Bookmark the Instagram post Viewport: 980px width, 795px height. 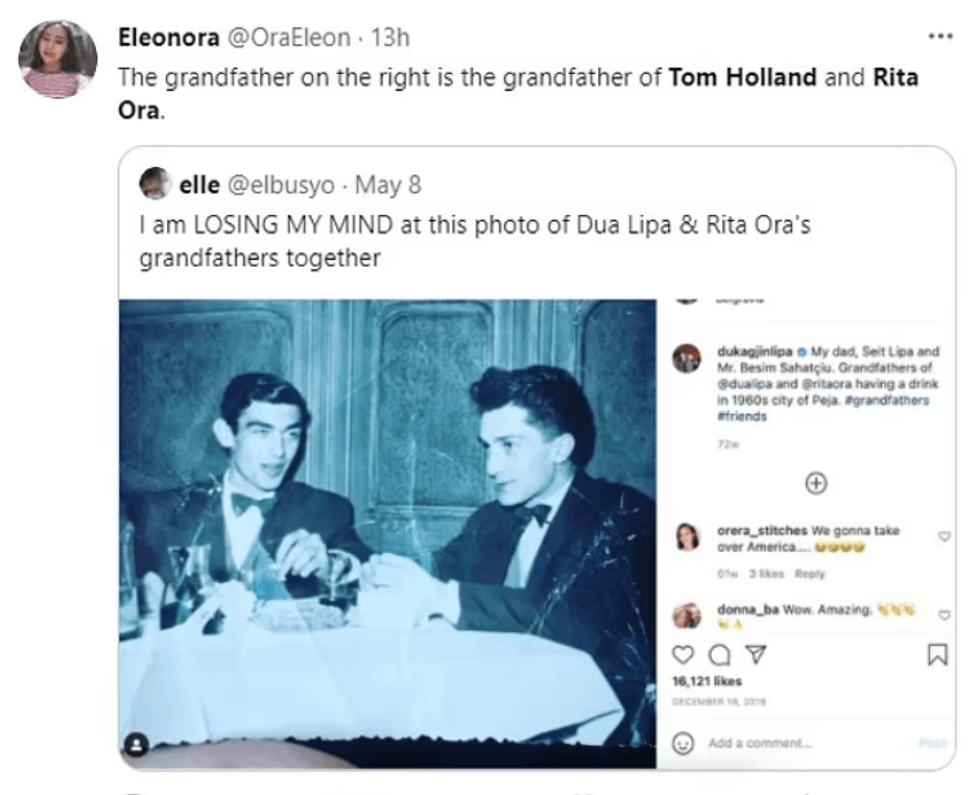936,655
